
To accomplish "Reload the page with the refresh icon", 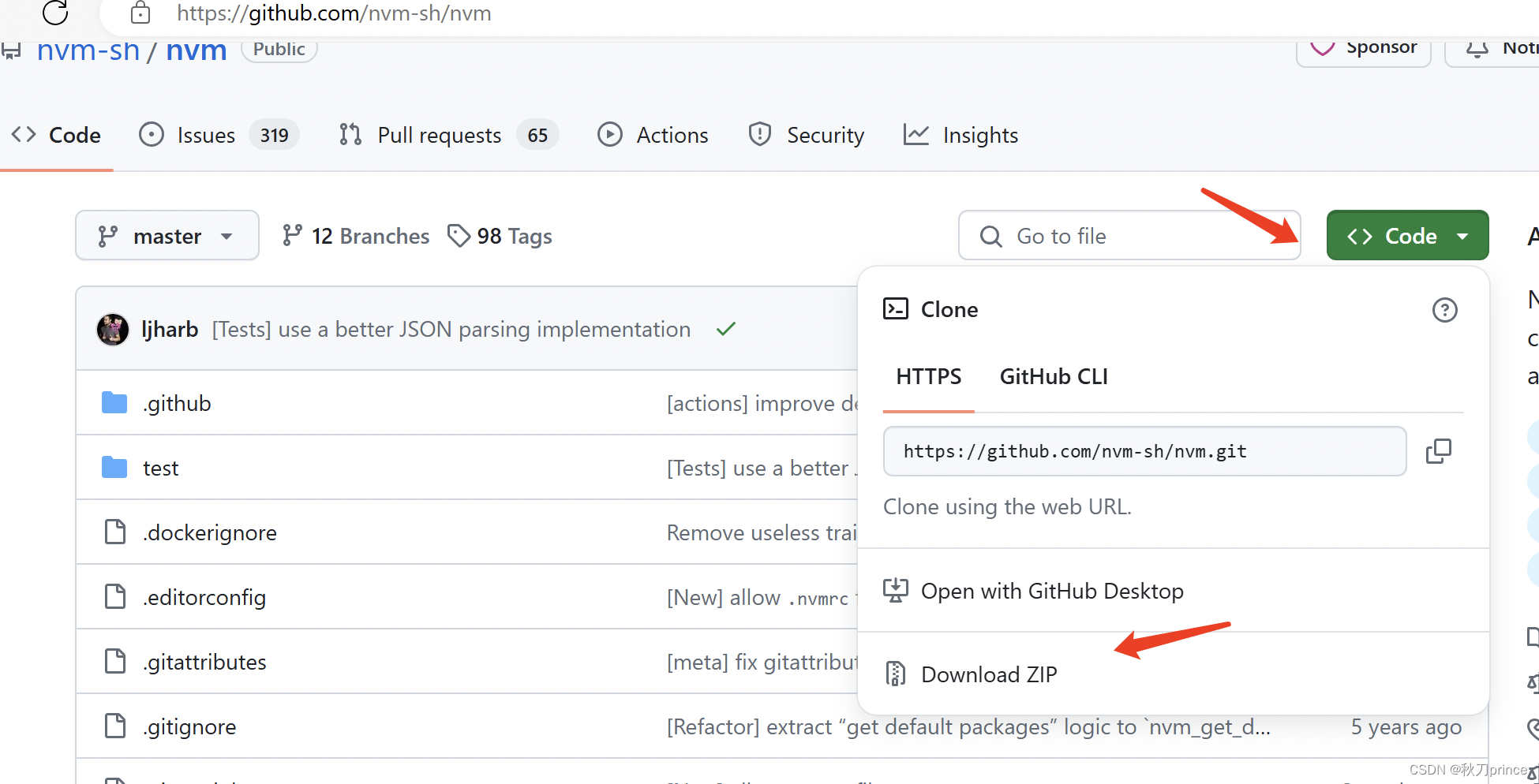I will click(x=55, y=12).
